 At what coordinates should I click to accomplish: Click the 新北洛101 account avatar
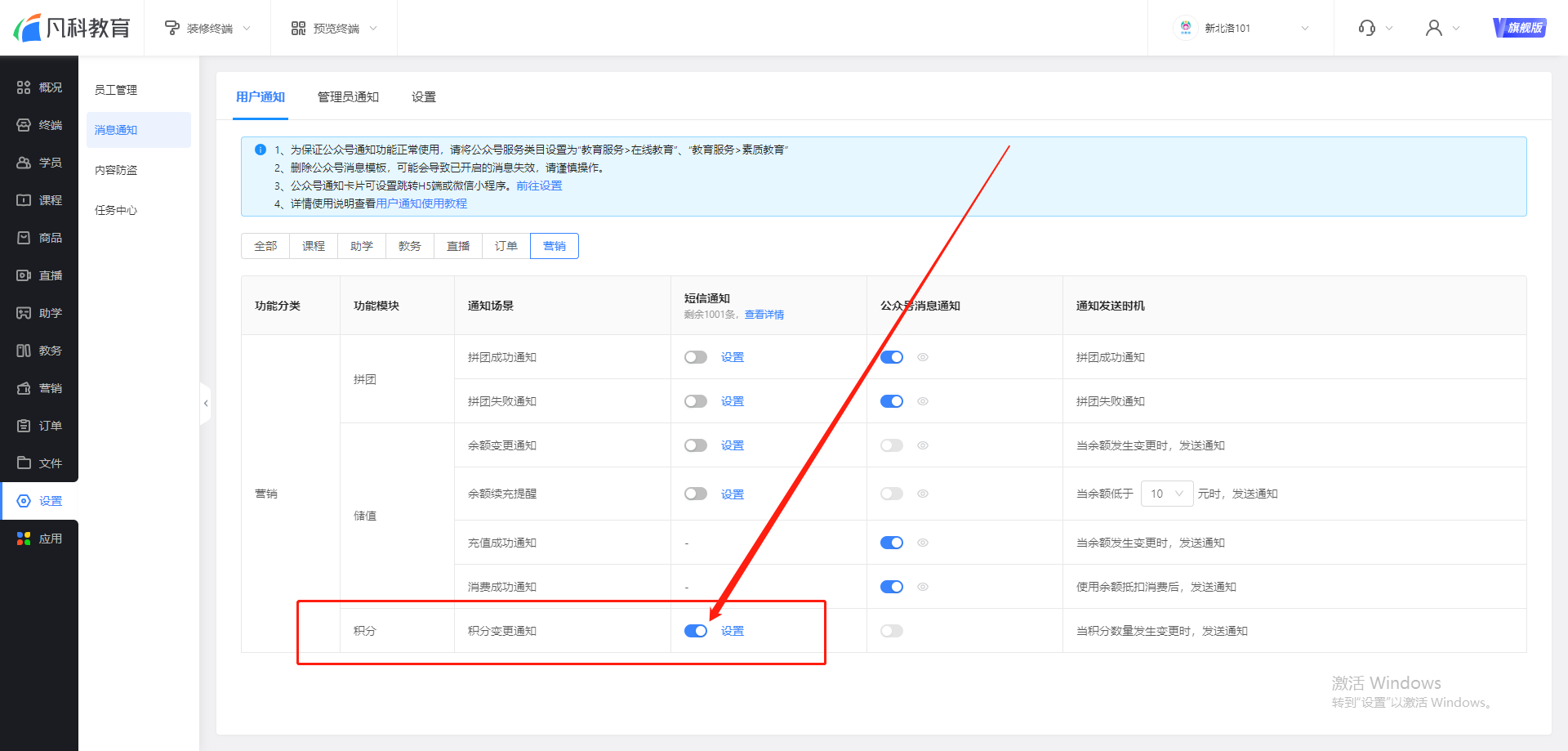coord(1186,28)
